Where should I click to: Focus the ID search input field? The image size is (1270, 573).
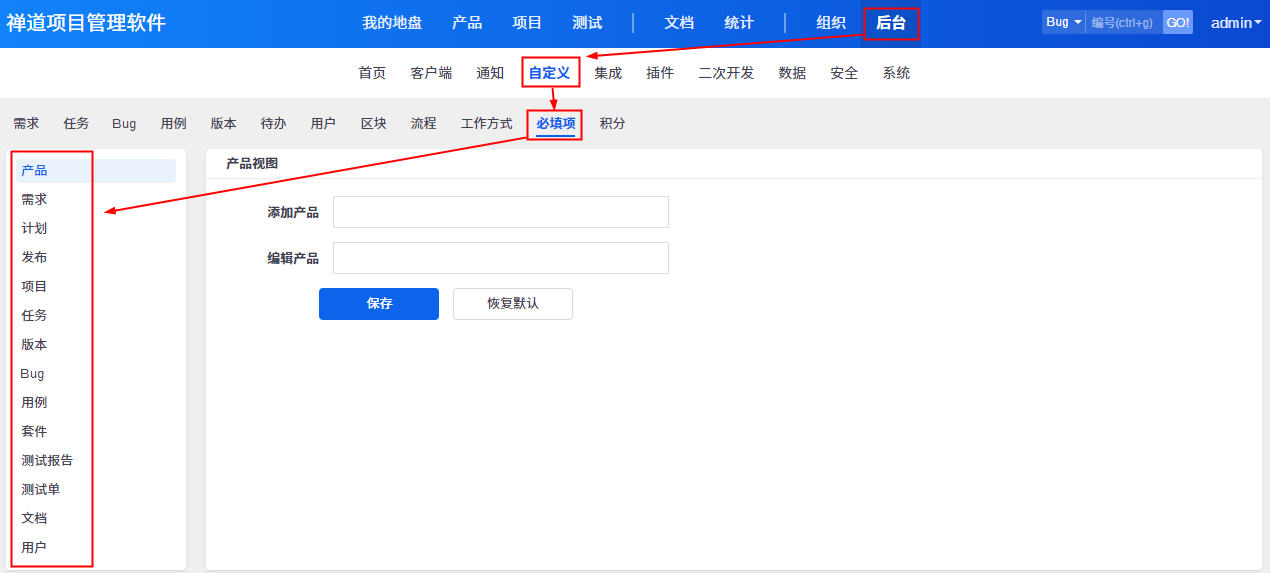click(x=1123, y=22)
